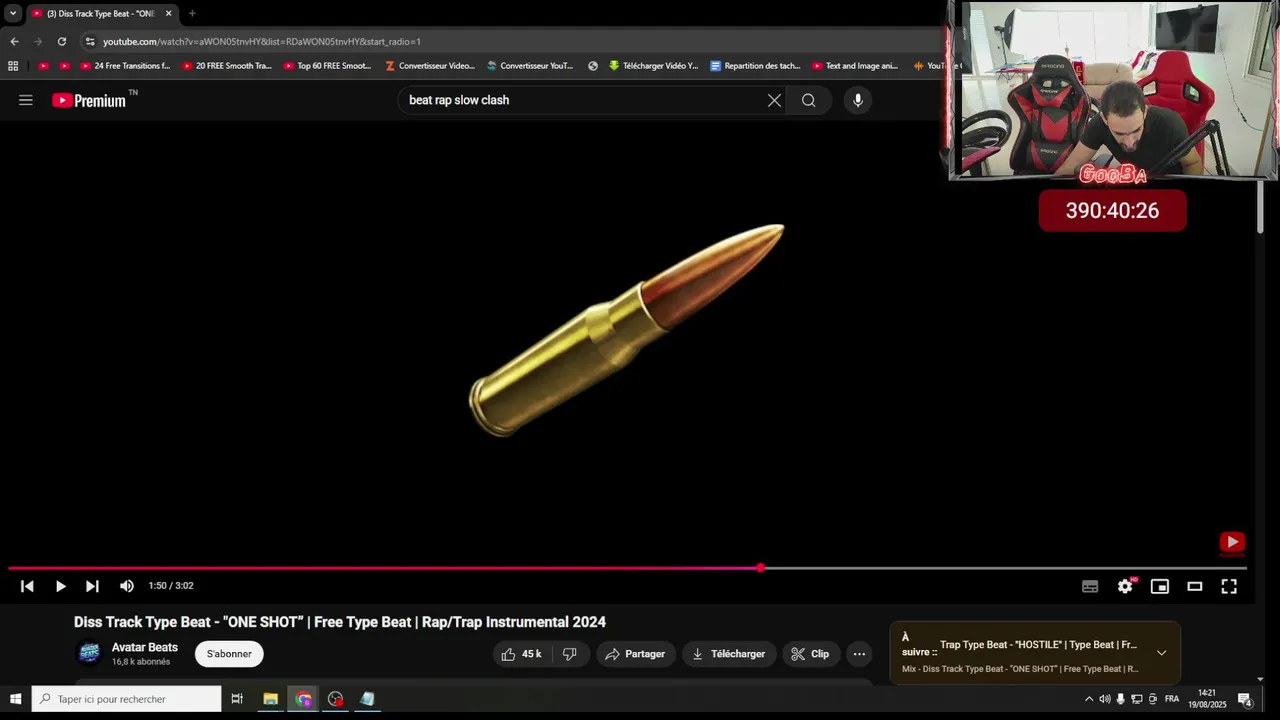Toggle theater mode view
This screenshot has width=1280, height=720.
1194,586
